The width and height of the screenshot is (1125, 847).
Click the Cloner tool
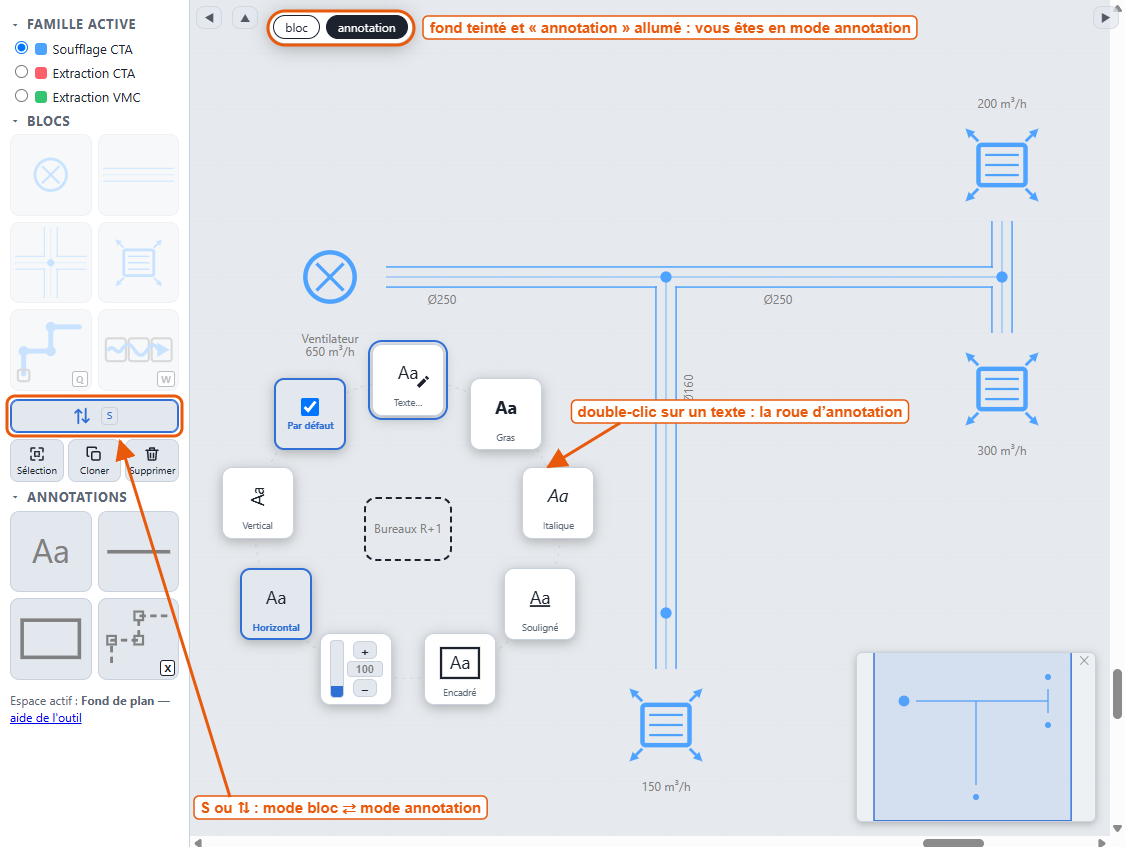click(94, 461)
